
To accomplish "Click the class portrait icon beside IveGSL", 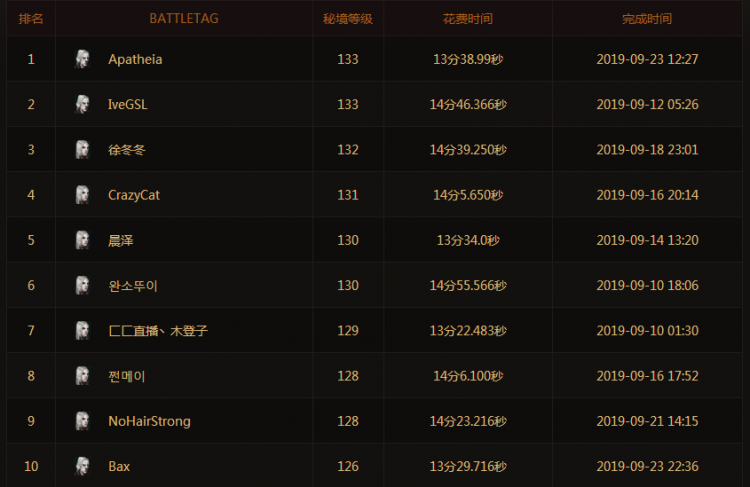I will [82, 104].
